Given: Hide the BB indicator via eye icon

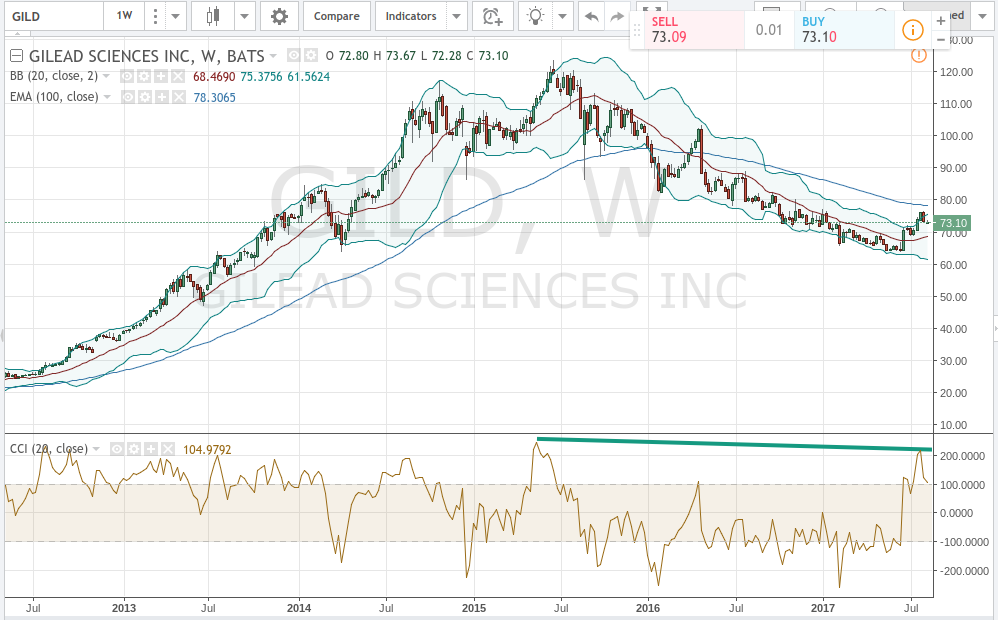Looking at the screenshot, I should point(127,77).
